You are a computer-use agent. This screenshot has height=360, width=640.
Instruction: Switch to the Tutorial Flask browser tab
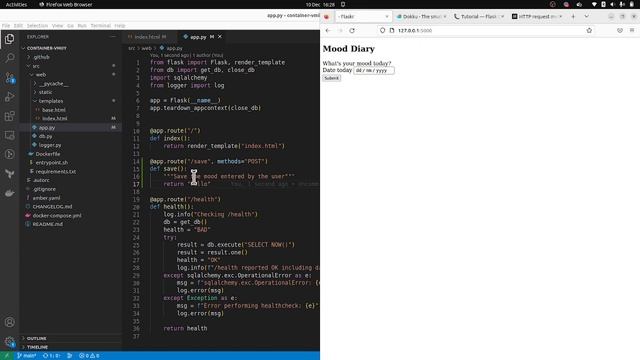click(x=478, y=16)
